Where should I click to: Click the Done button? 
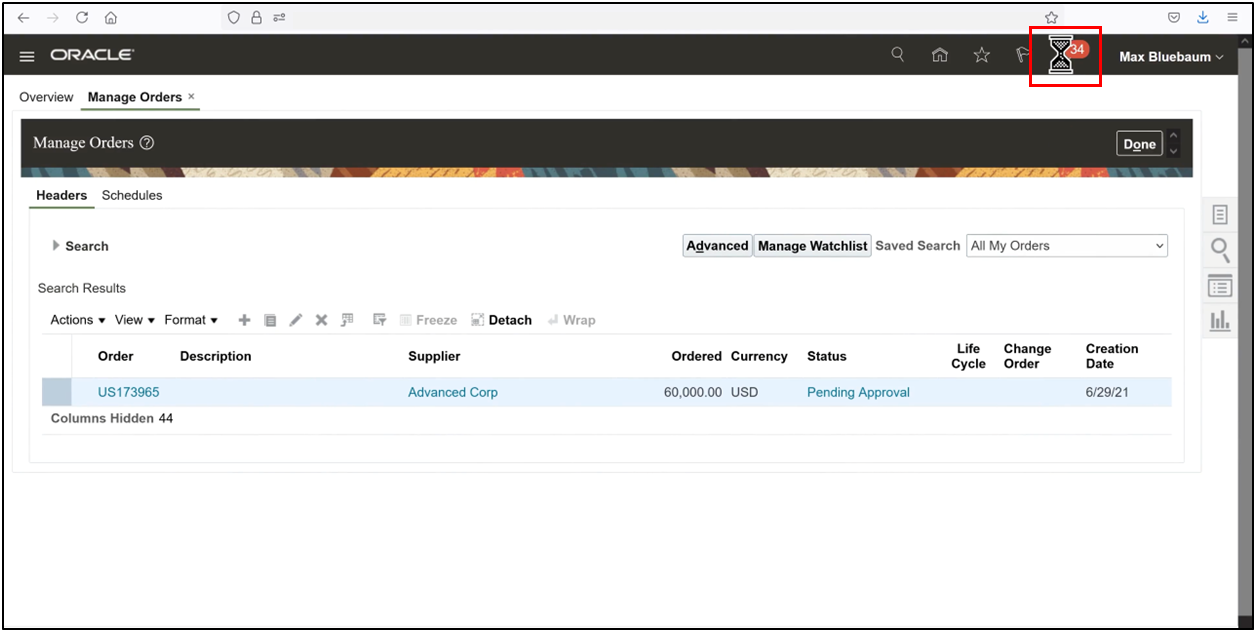click(x=1139, y=143)
